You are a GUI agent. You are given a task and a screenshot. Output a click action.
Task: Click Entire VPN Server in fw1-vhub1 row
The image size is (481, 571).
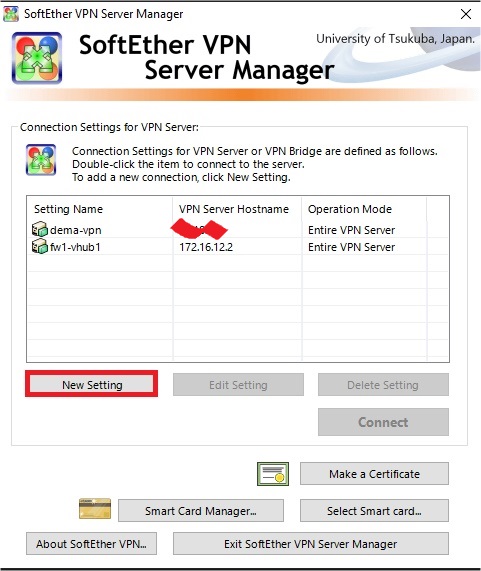click(351, 247)
